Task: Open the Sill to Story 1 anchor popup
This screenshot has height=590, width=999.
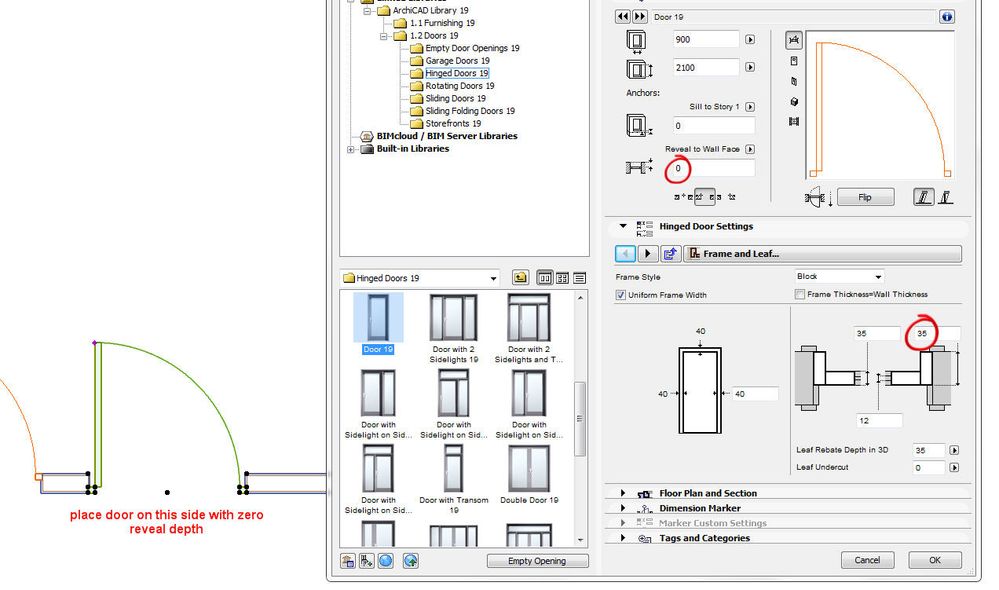Action: [750, 107]
